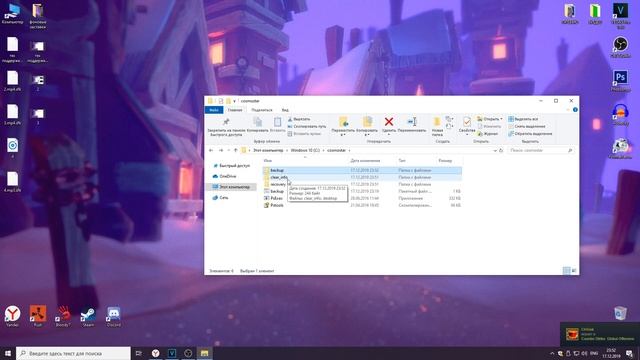Click the taskbar search box
The height and width of the screenshot is (360, 640).
coord(73,353)
